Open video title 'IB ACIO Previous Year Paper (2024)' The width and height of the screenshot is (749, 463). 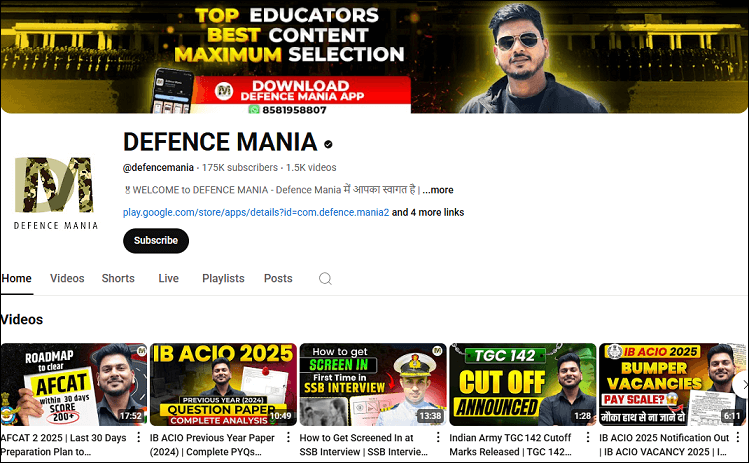[212, 444]
